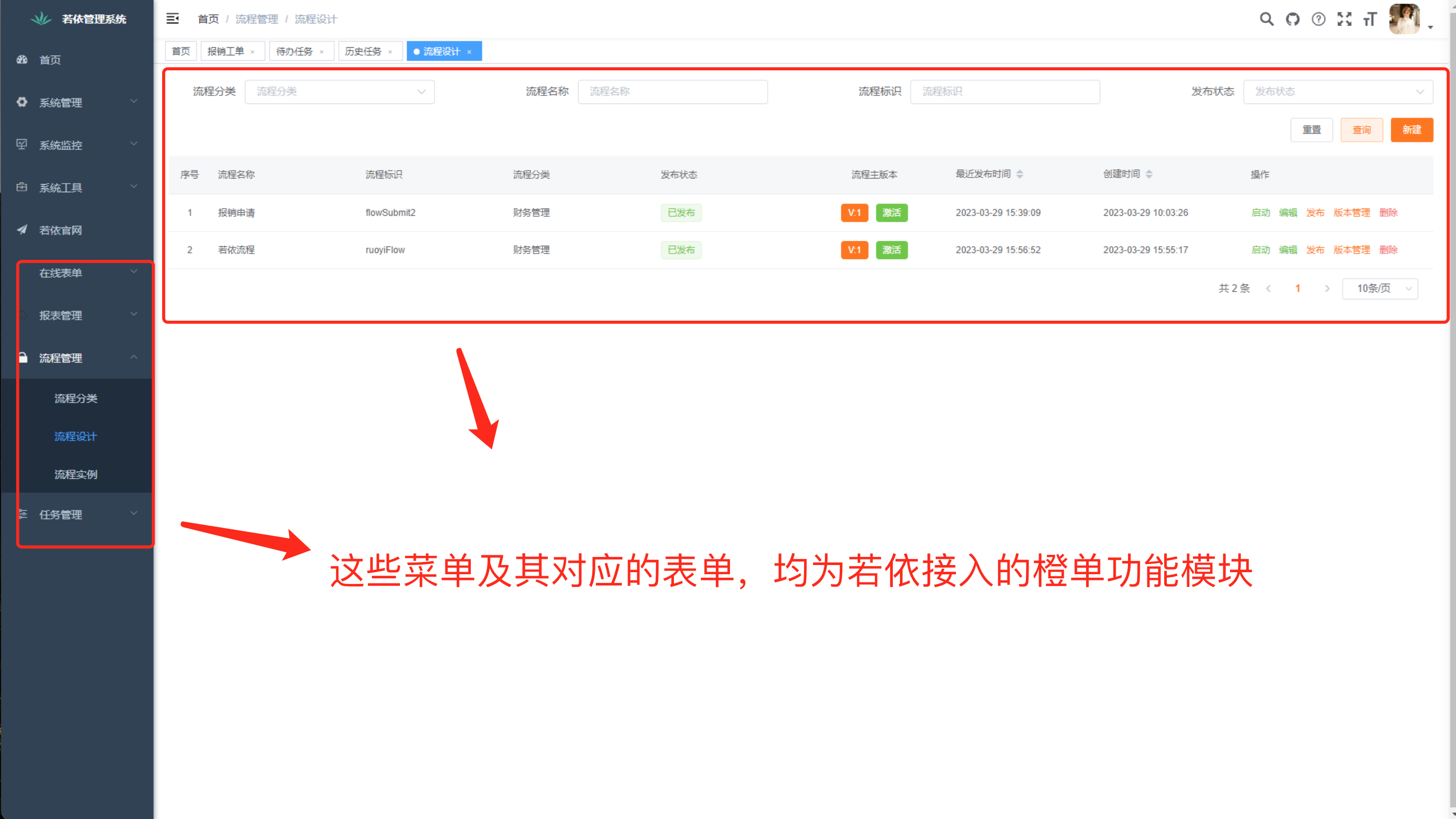Click 版本管理 link for 报销申请 row
Screen dimensions: 1456x819
(1351, 212)
